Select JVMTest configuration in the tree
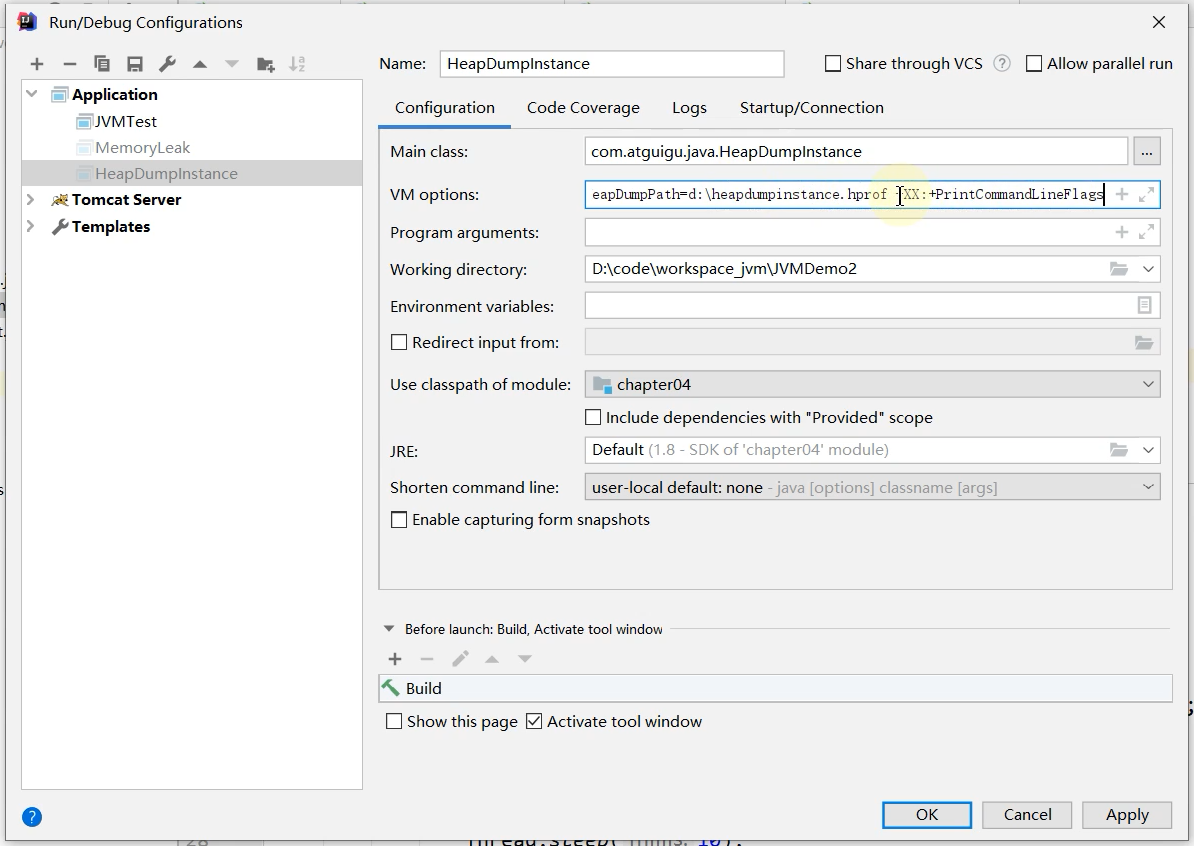 tap(126, 121)
